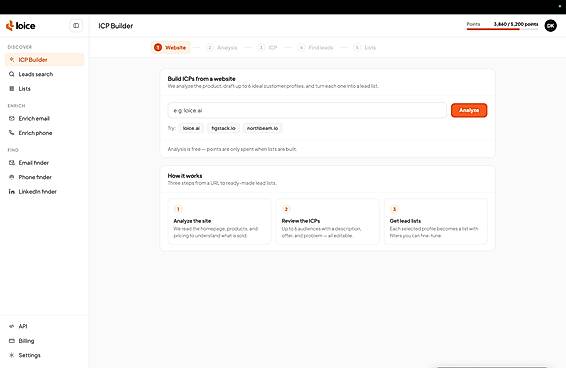
Task: Click the Review the ICPs card
Action: (x=328, y=221)
